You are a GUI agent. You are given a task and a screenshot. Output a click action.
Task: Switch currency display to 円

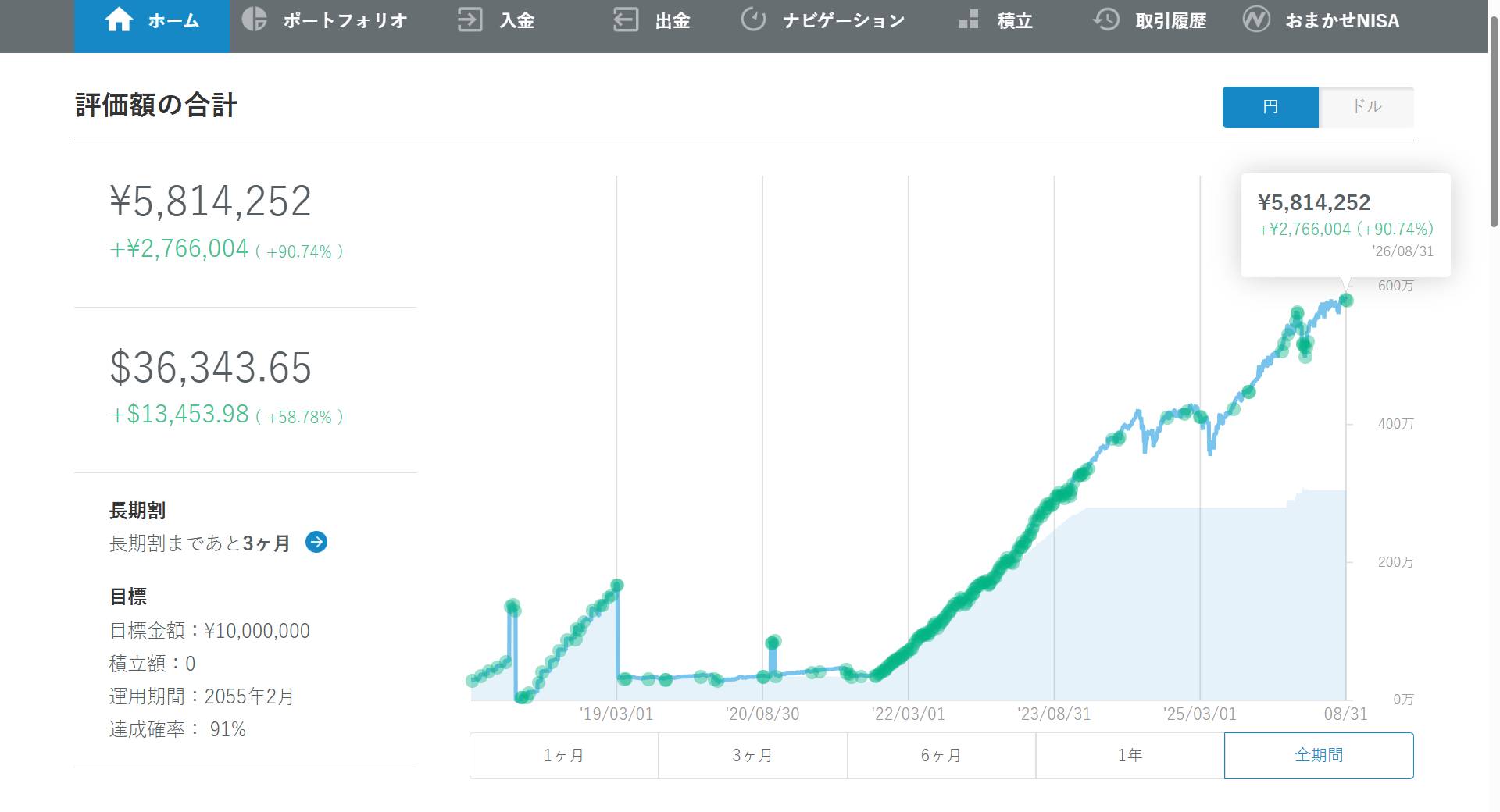point(1270,107)
